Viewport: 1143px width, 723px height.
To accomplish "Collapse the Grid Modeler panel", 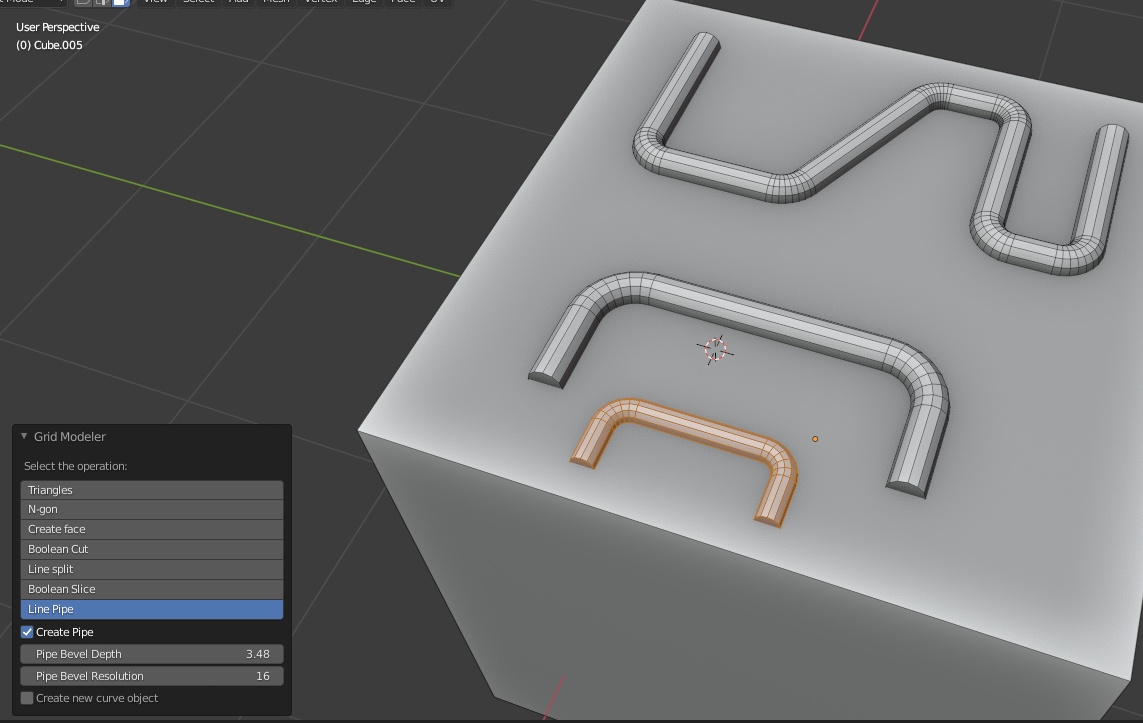I will coord(22,436).
